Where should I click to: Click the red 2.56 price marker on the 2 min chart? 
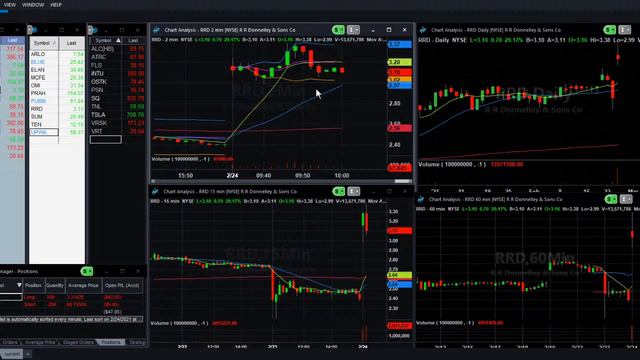[399, 128]
